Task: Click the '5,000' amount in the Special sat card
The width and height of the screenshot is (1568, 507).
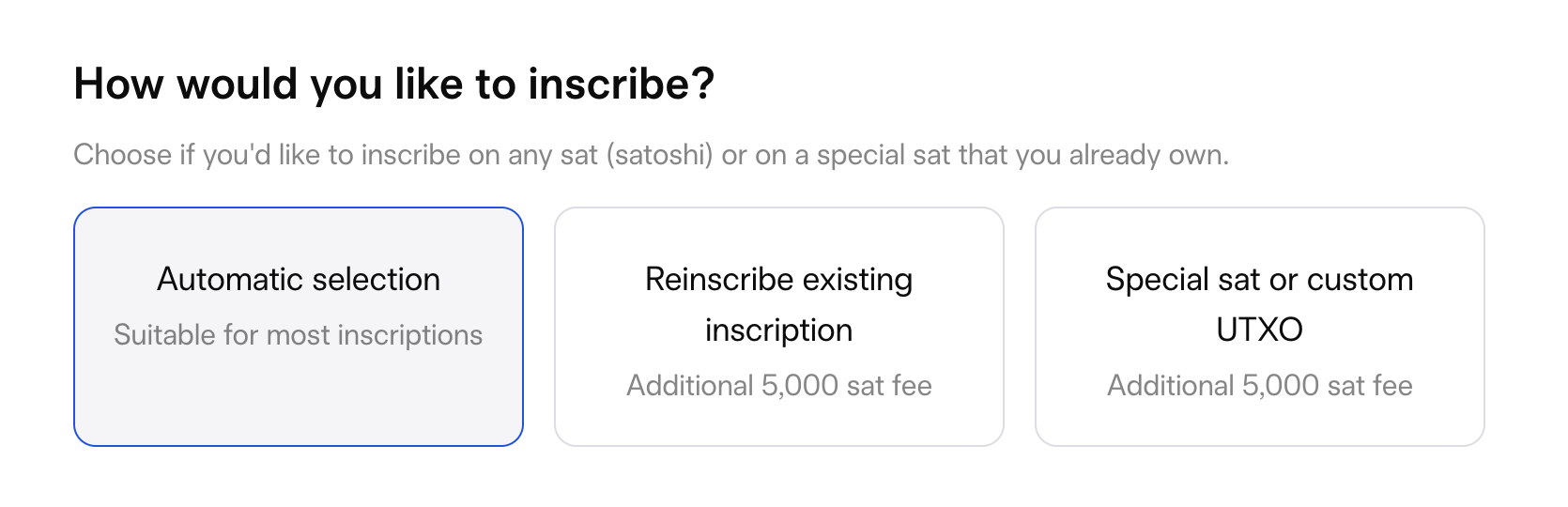Action: [1281, 386]
